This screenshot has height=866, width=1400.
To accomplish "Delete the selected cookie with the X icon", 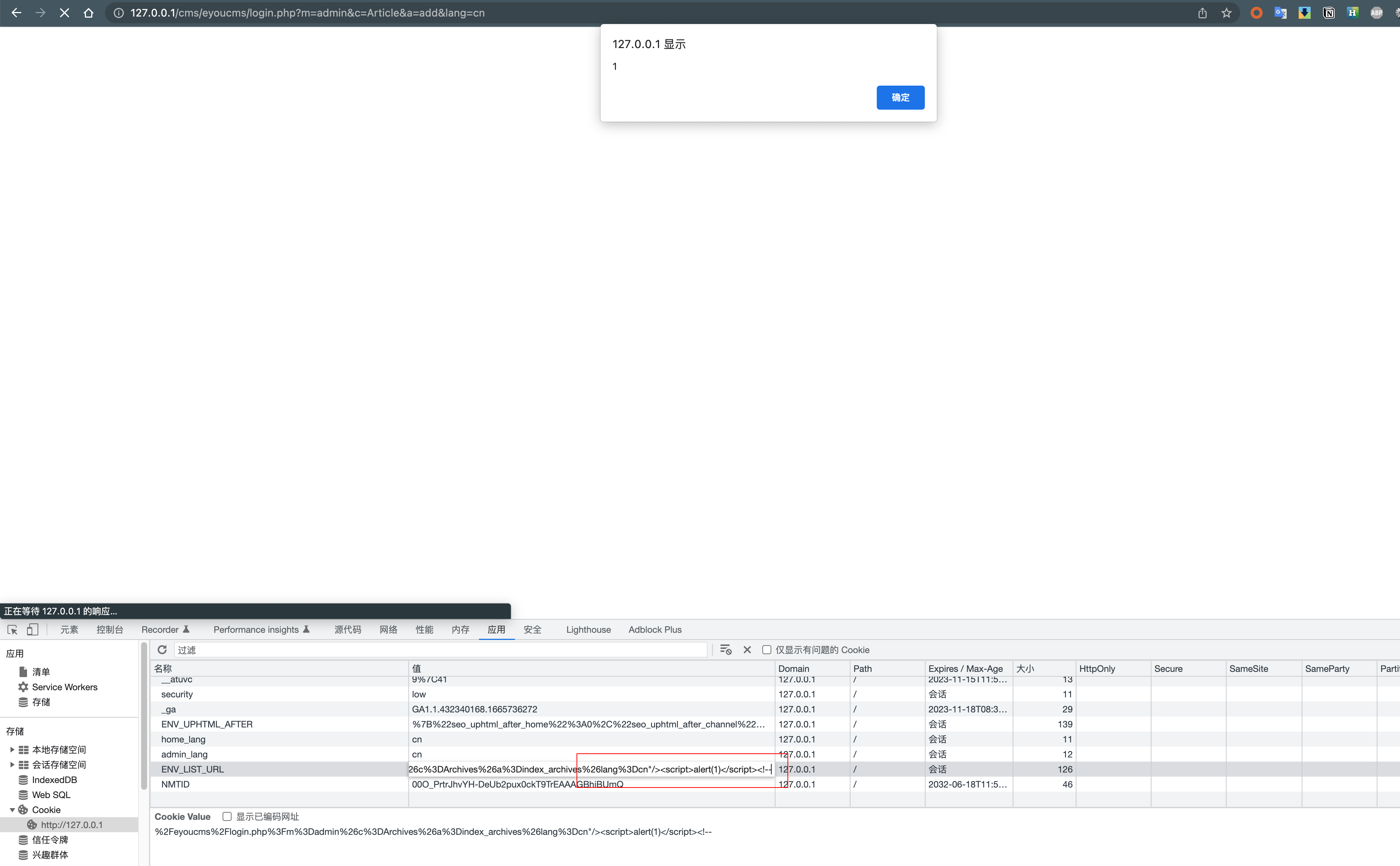I will pos(747,650).
